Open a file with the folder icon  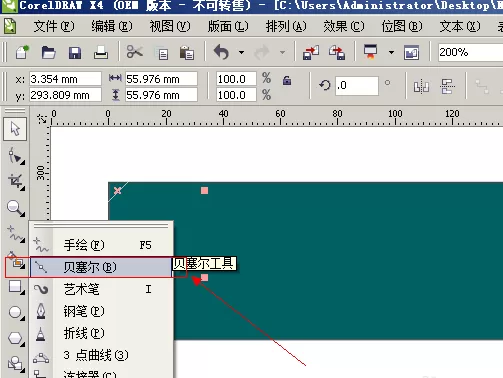(x=48, y=53)
